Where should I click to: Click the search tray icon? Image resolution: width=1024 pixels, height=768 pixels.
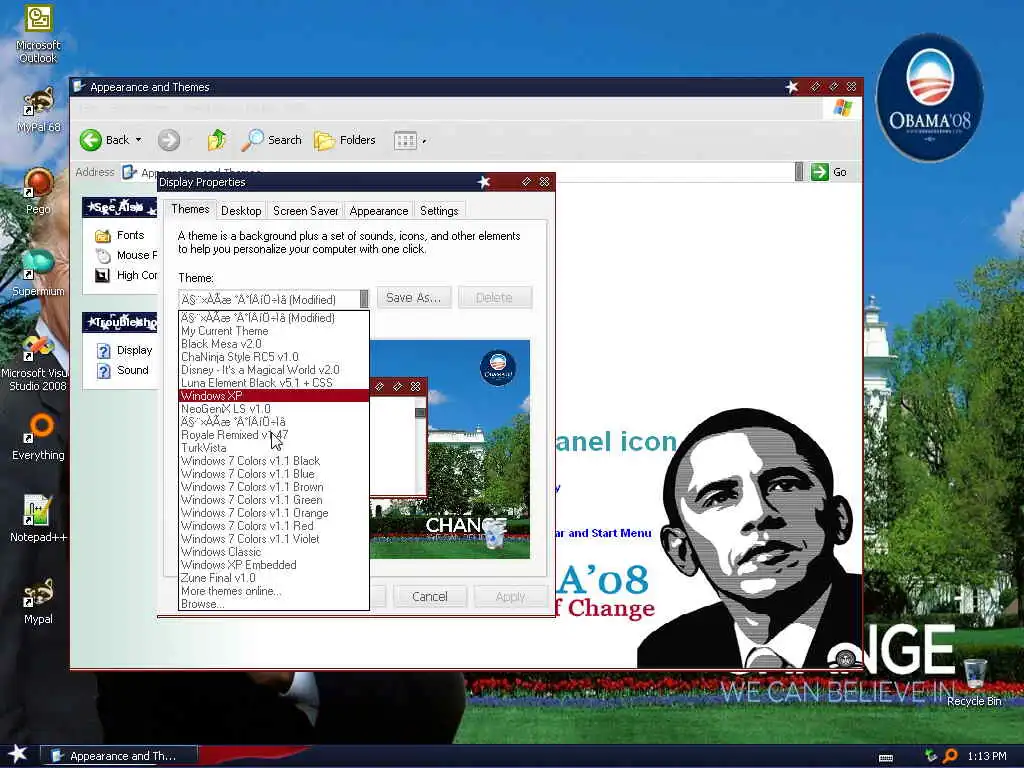tap(951, 756)
